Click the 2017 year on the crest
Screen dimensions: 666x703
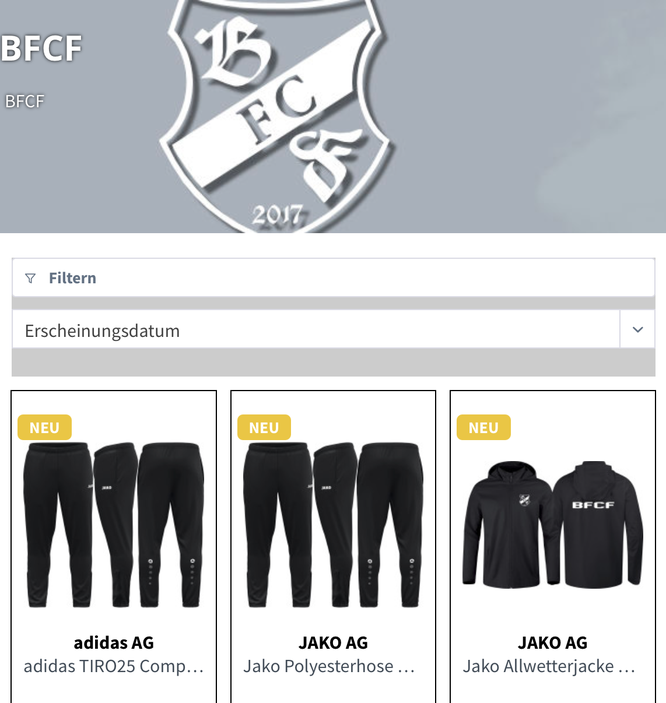coord(277,215)
